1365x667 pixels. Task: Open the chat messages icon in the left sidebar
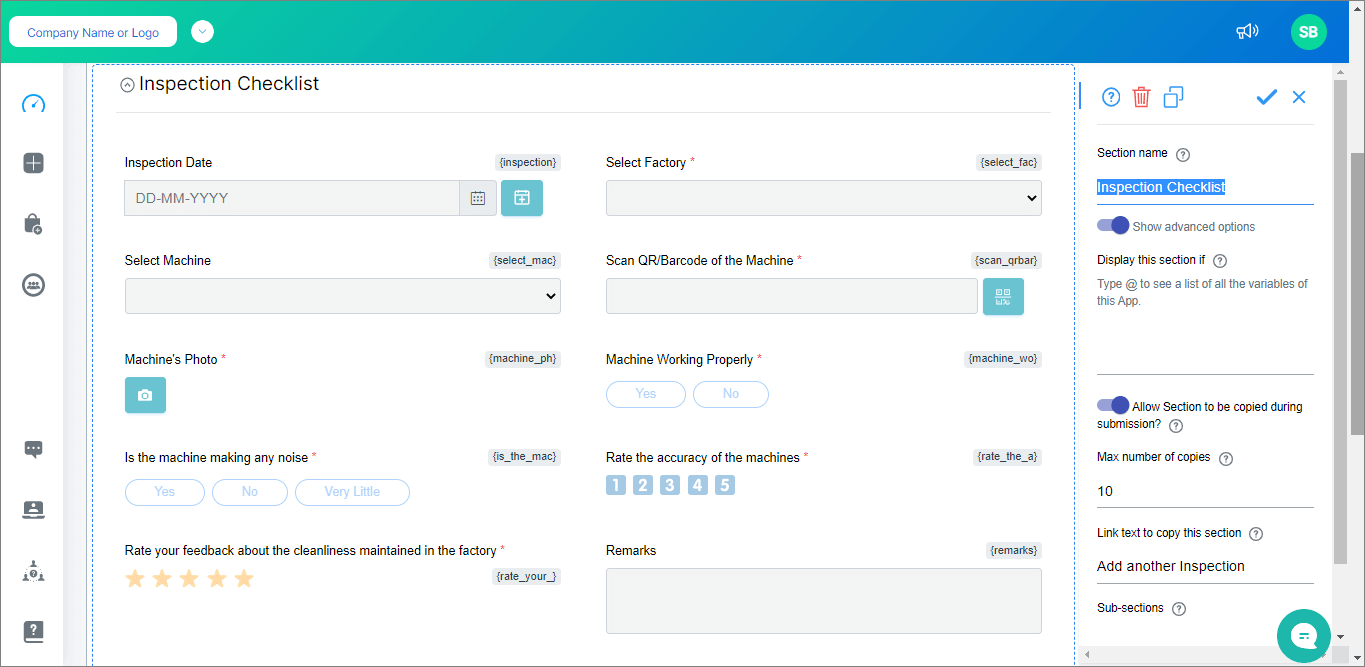33,449
